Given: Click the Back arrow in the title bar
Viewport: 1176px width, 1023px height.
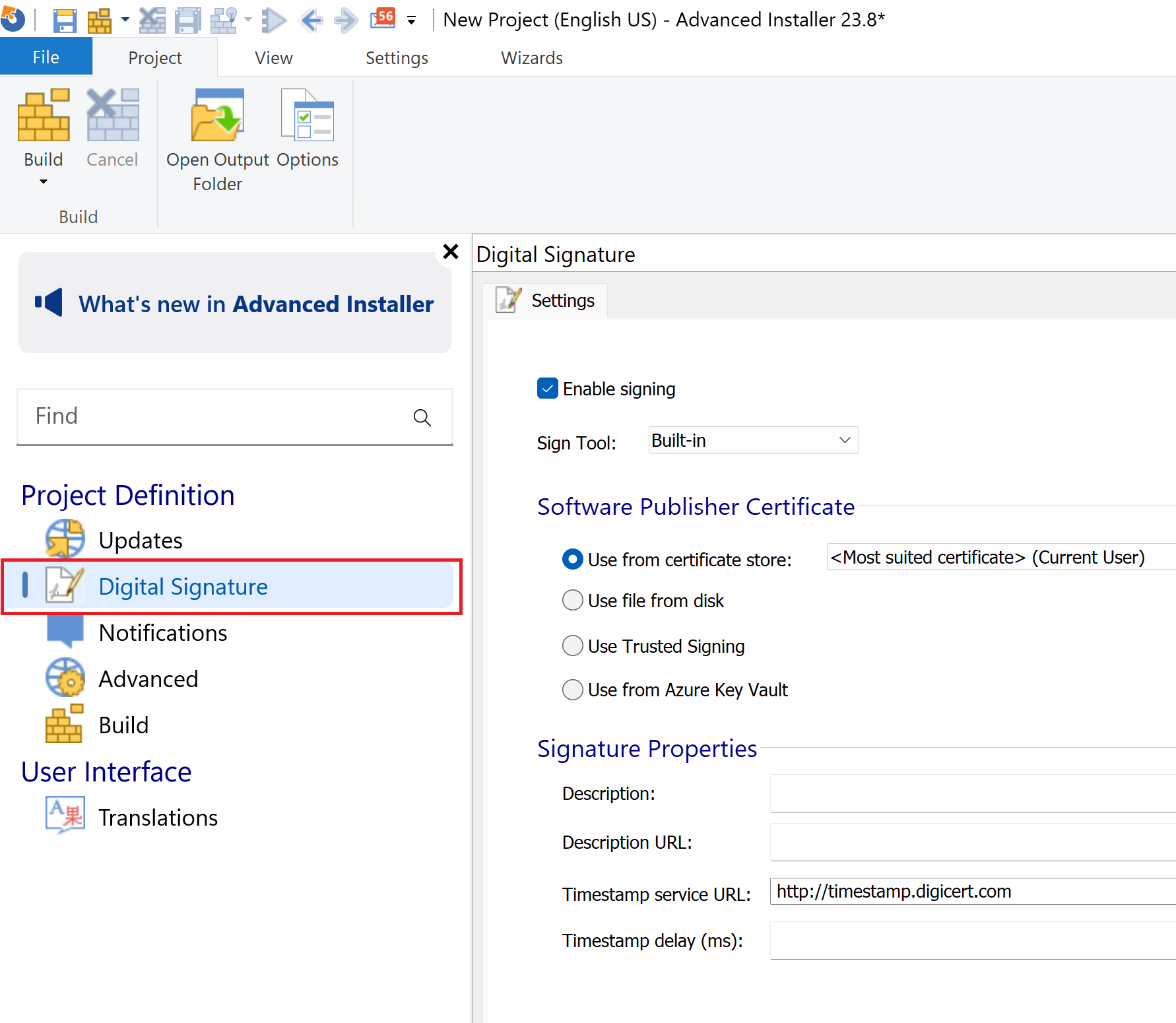Looking at the screenshot, I should click(x=311, y=20).
